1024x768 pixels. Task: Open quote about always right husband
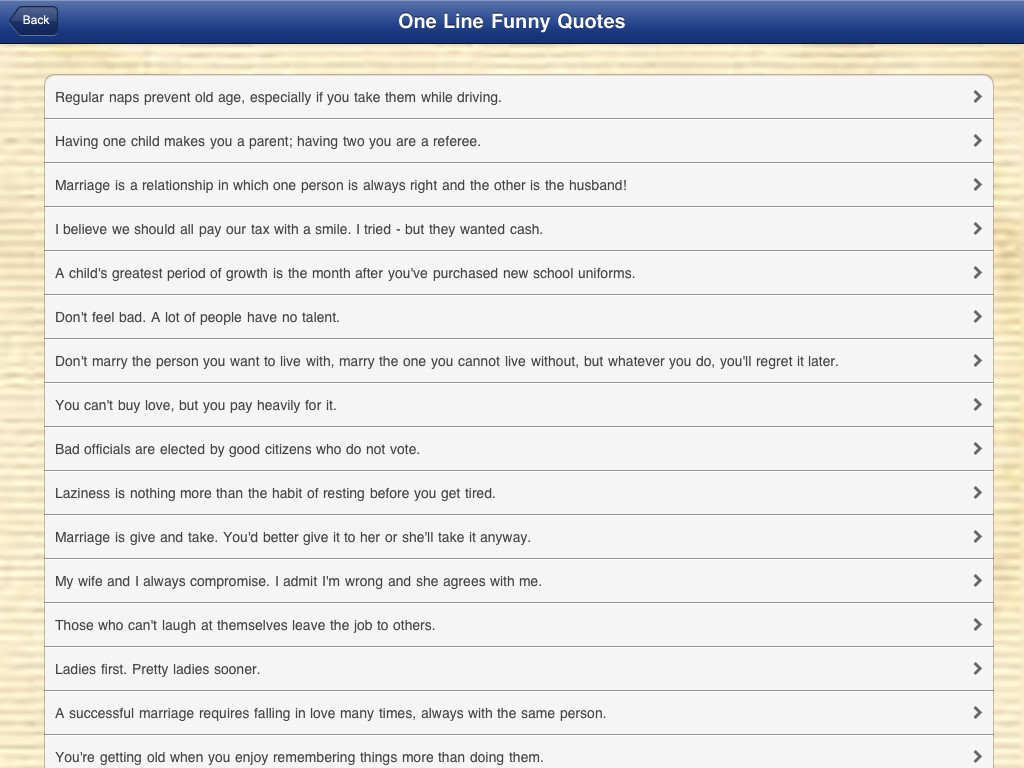(x=341, y=185)
